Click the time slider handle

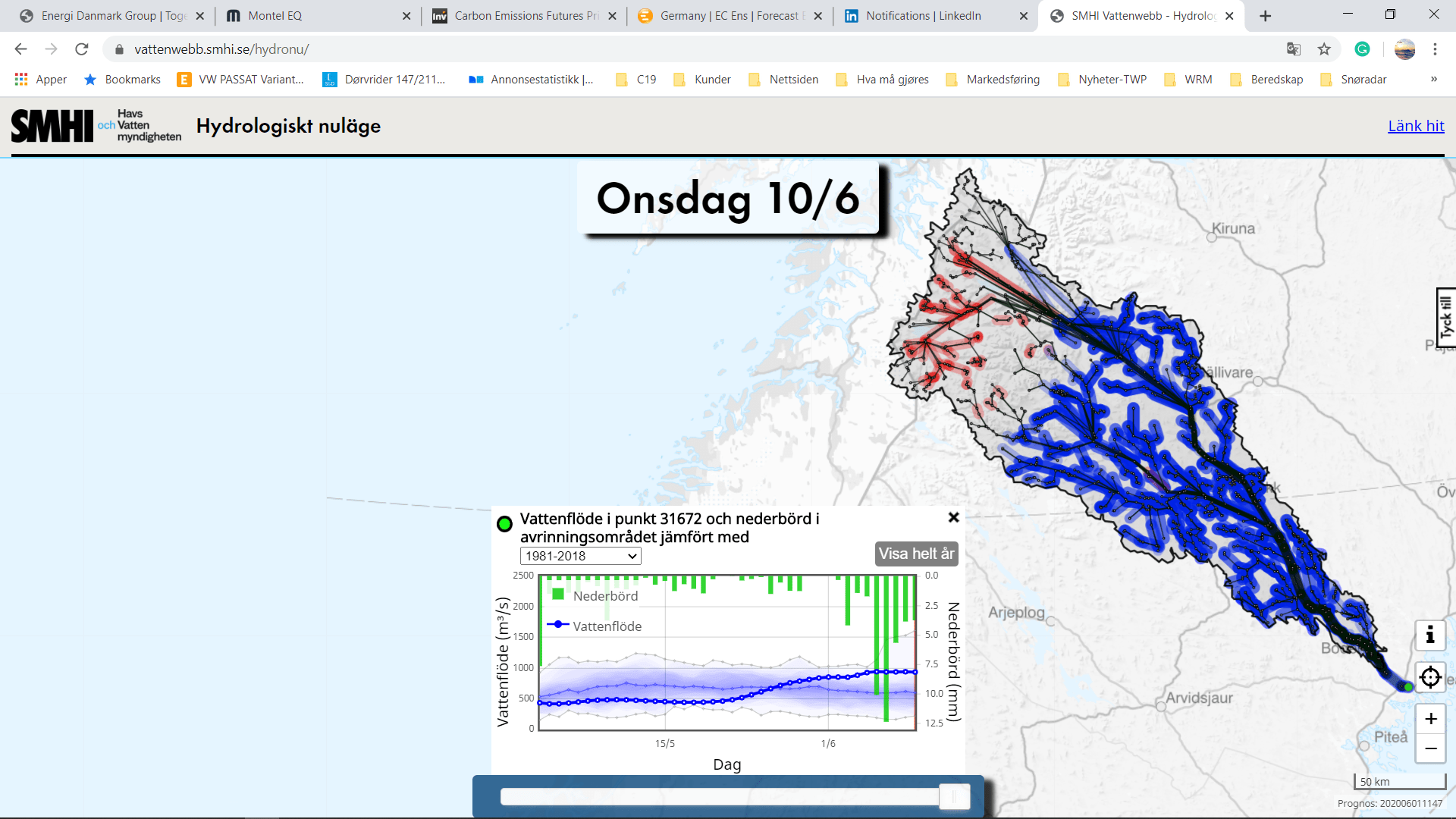click(954, 796)
